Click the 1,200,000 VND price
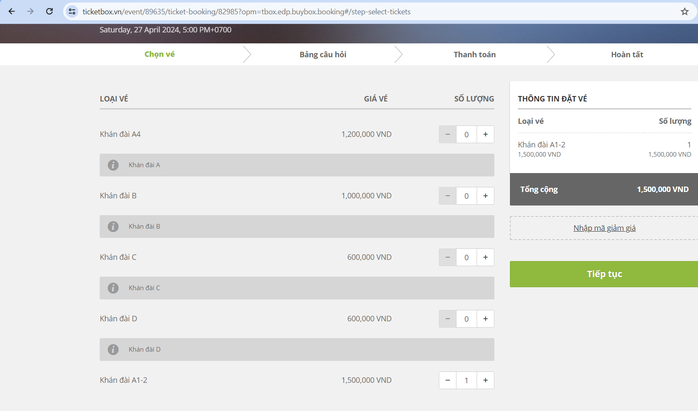 [x=366, y=134]
